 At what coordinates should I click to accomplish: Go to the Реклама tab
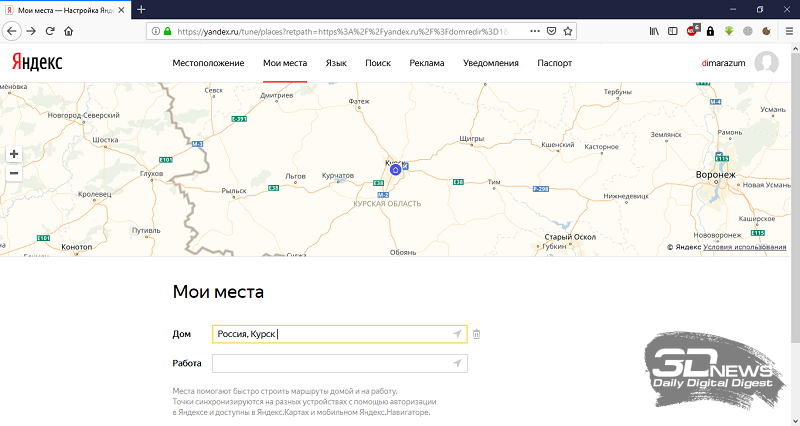427,63
